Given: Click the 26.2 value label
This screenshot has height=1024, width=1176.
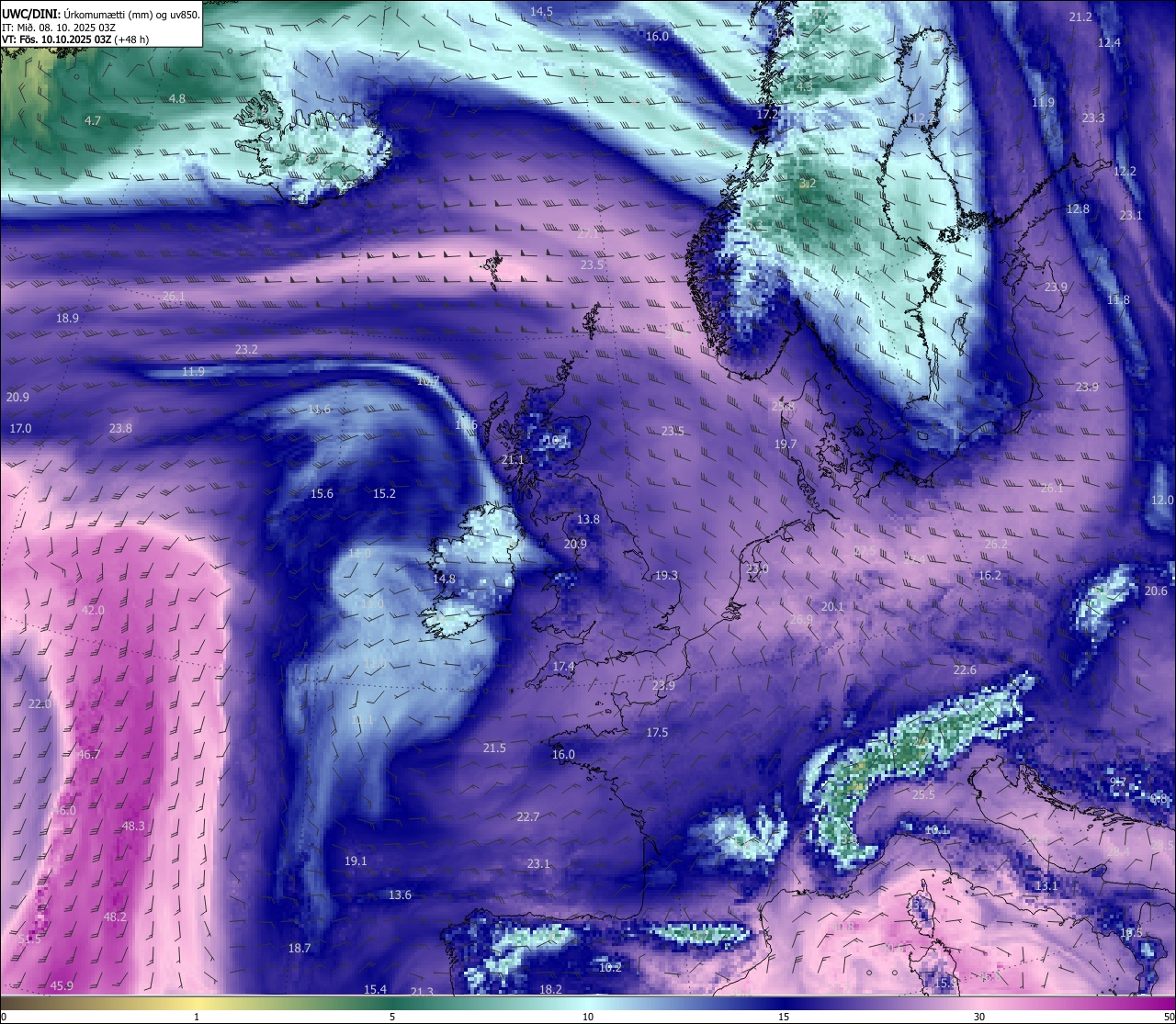Looking at the screenshot, I should (996, 544).
